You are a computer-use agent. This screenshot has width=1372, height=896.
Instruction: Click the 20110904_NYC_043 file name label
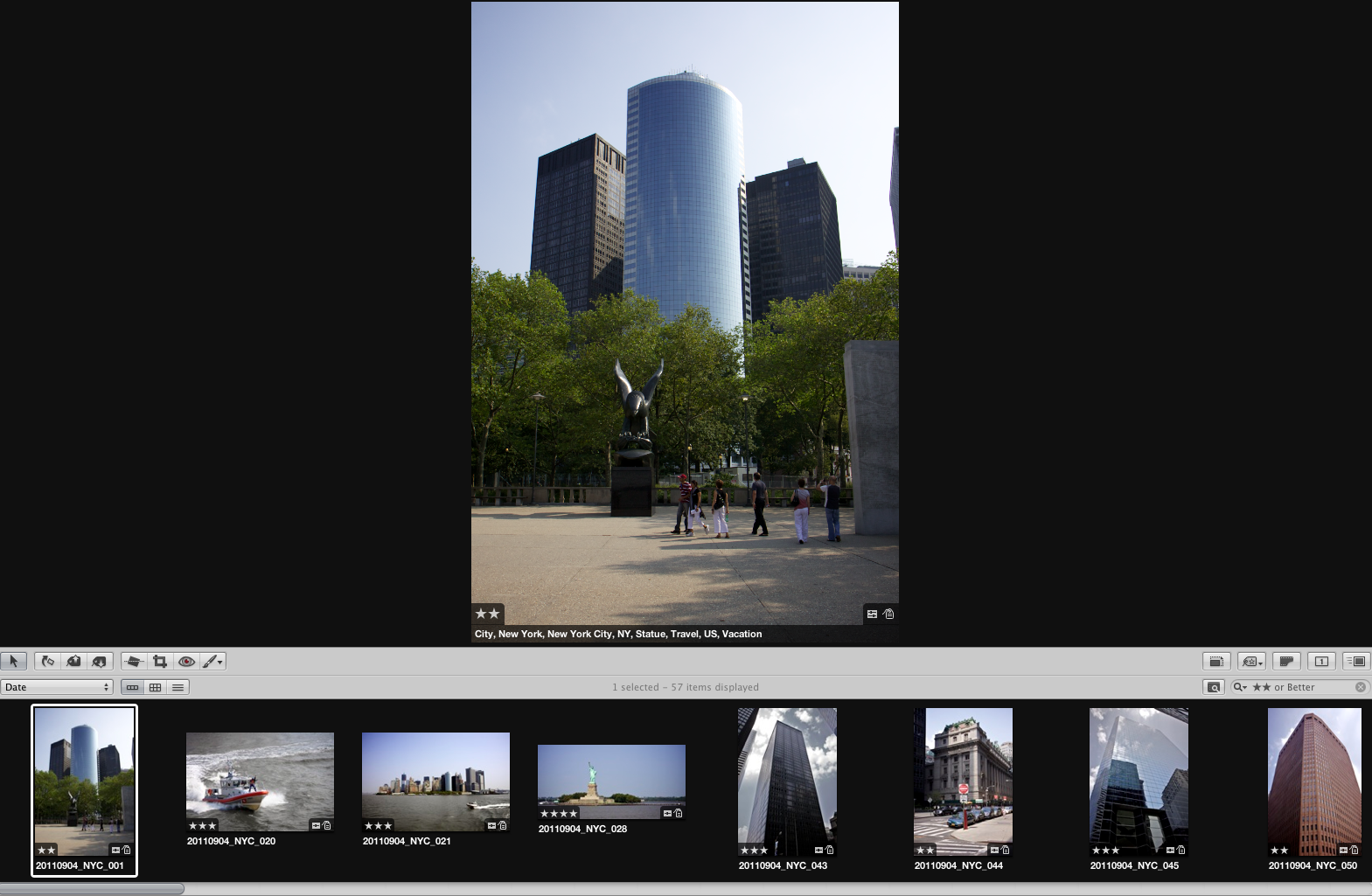(x=783, y=865)
